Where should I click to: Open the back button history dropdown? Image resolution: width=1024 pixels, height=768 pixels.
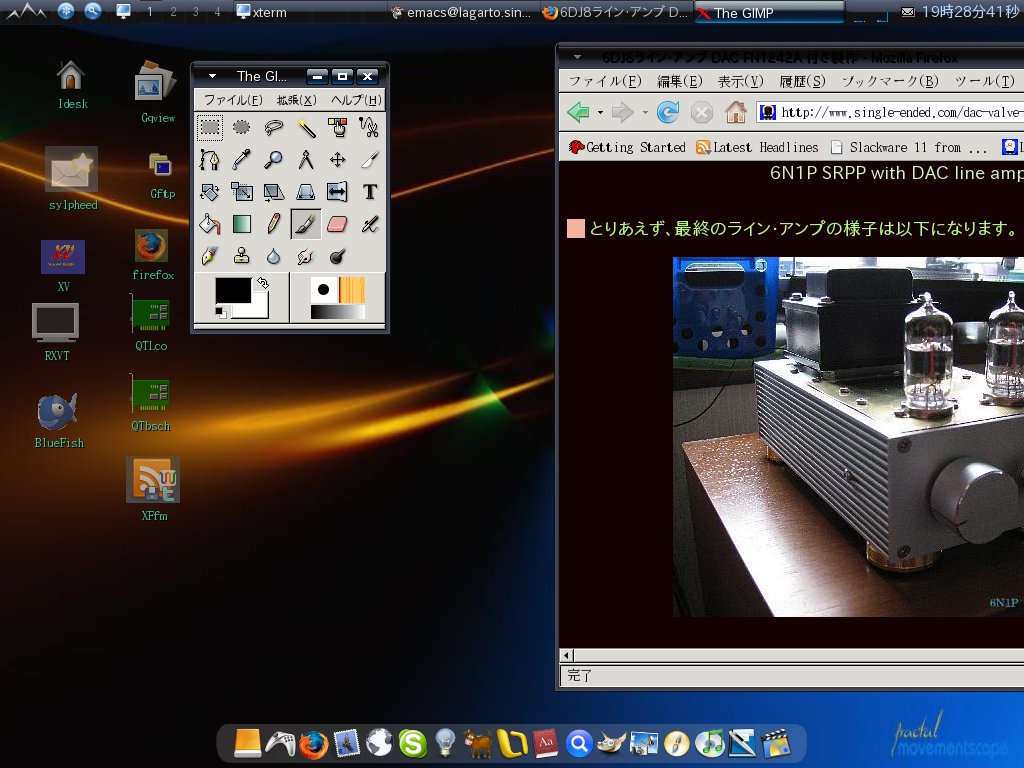[600, 112]
